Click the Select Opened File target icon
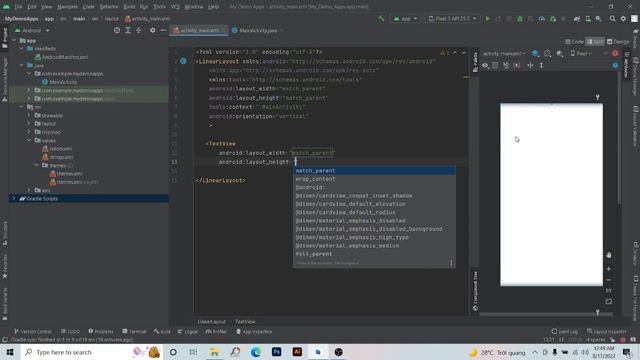This screenshot has width=640, height=360. [x=117, y=30]
